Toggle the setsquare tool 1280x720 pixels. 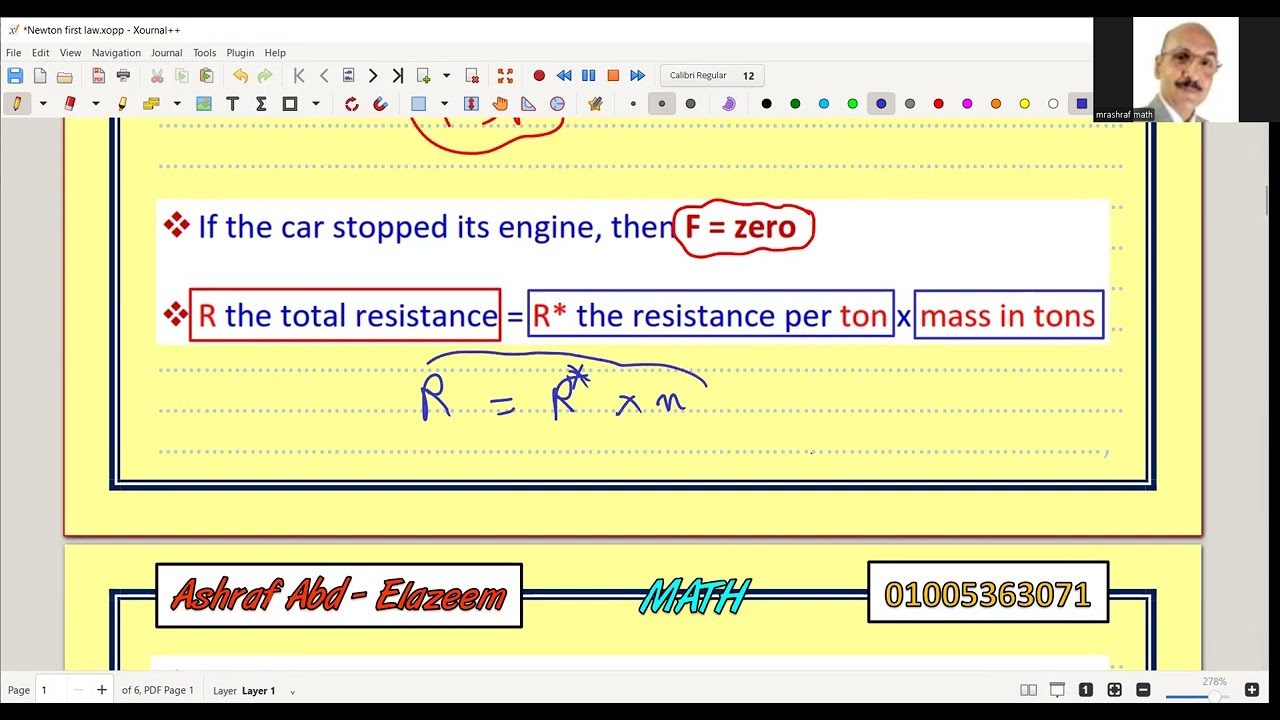pos(528,104)
